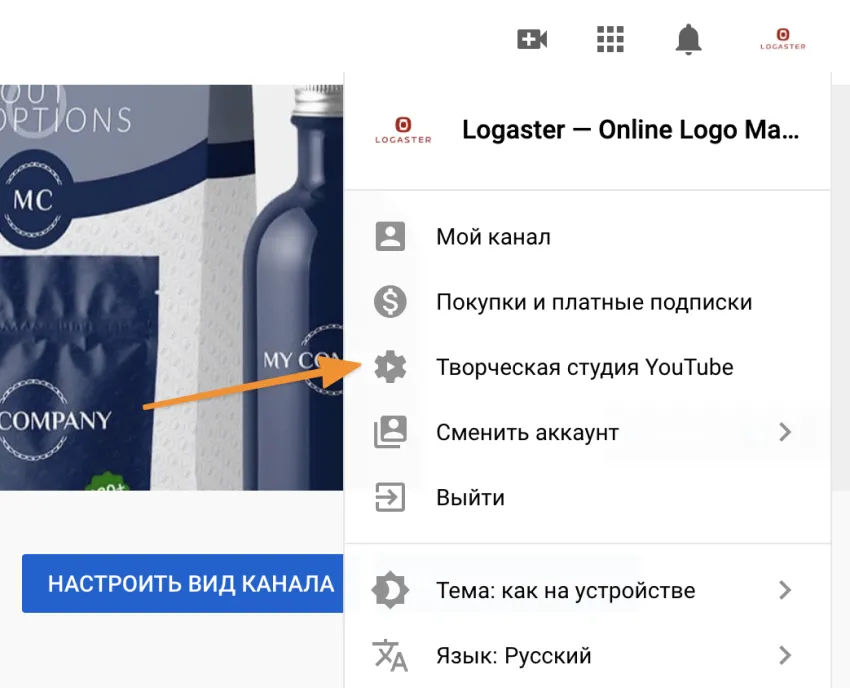850x688 pixels.
Task: Click the gear icon for Творческая студия
Action: click(x=390, y=367)
